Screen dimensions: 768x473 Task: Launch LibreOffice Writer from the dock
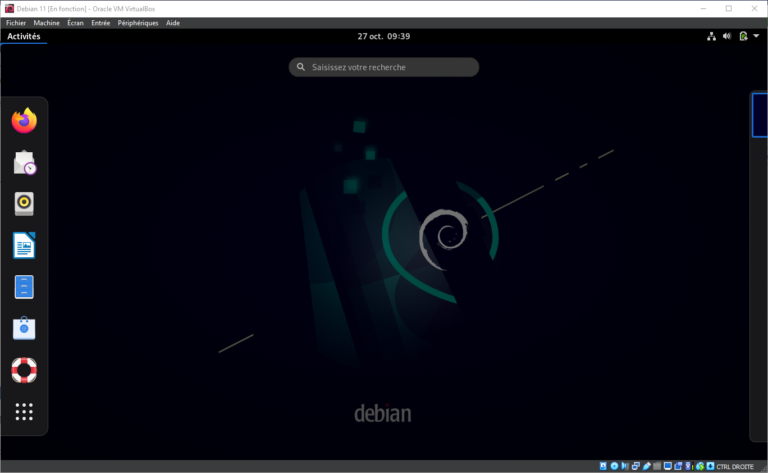click(x=24, y=245)
